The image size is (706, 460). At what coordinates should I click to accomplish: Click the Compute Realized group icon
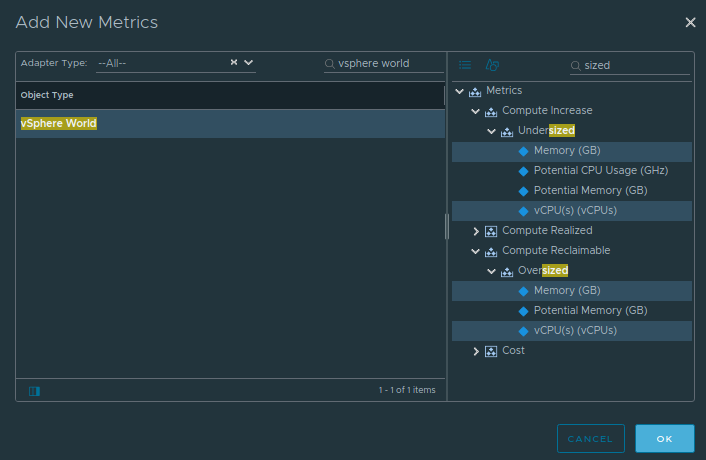click(x=491, y=231)
